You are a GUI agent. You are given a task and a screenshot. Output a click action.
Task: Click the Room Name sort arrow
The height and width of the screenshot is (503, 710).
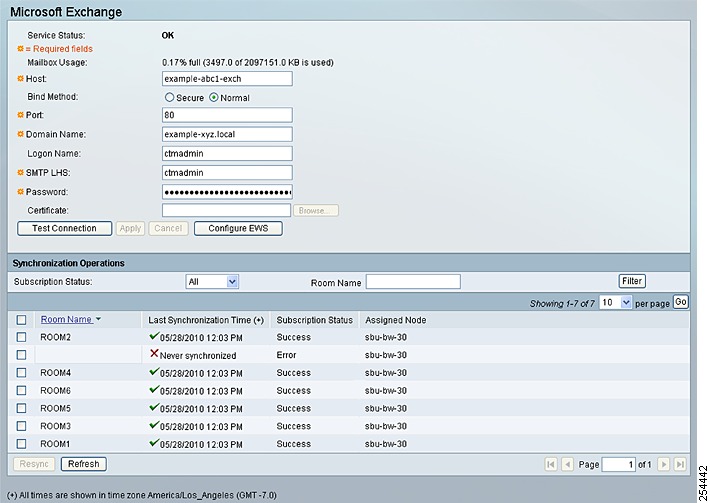[x=98, y=319]
